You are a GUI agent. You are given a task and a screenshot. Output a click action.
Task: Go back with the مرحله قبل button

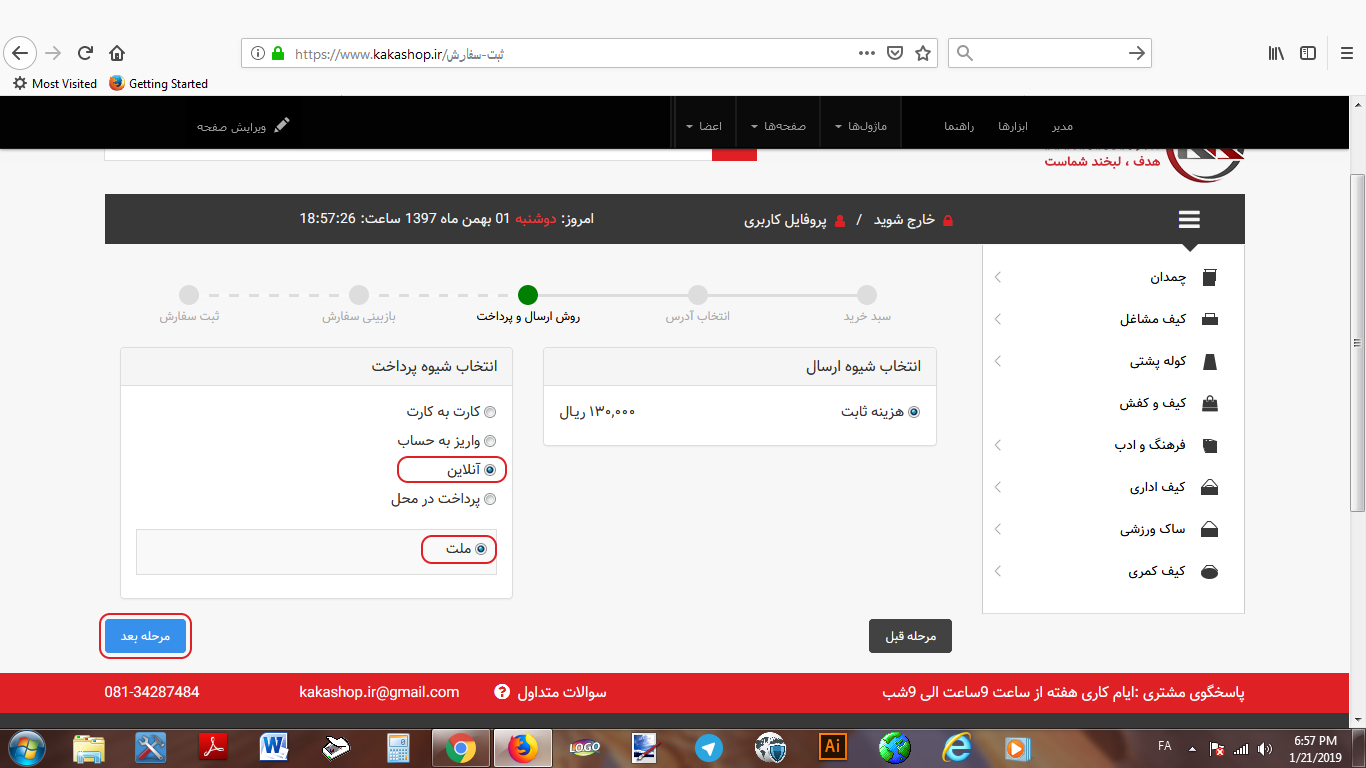click(910, 636)
